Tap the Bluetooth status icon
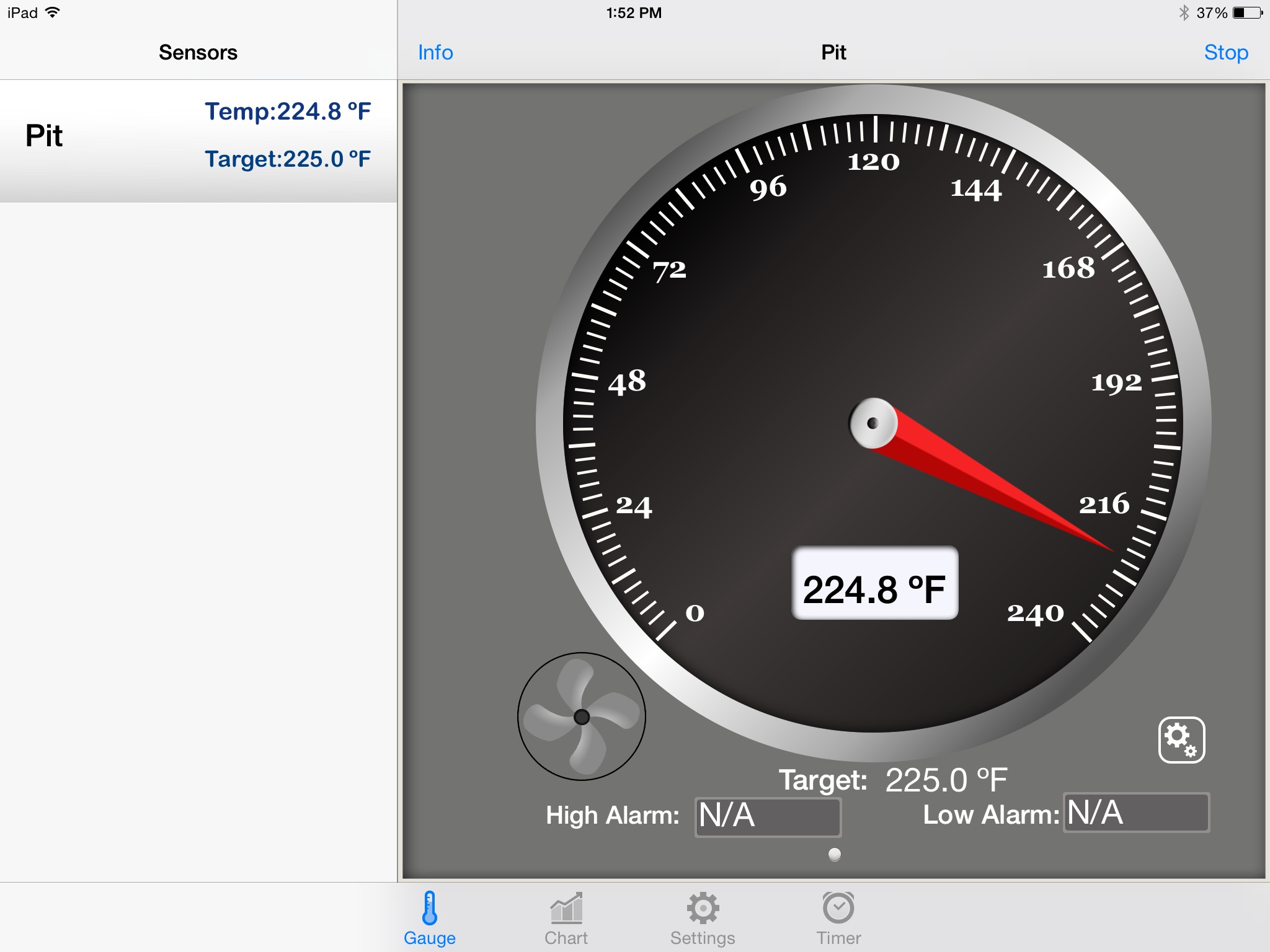Image resolution: width=1270 pixels, height=952 pixels. [1184, 12]
